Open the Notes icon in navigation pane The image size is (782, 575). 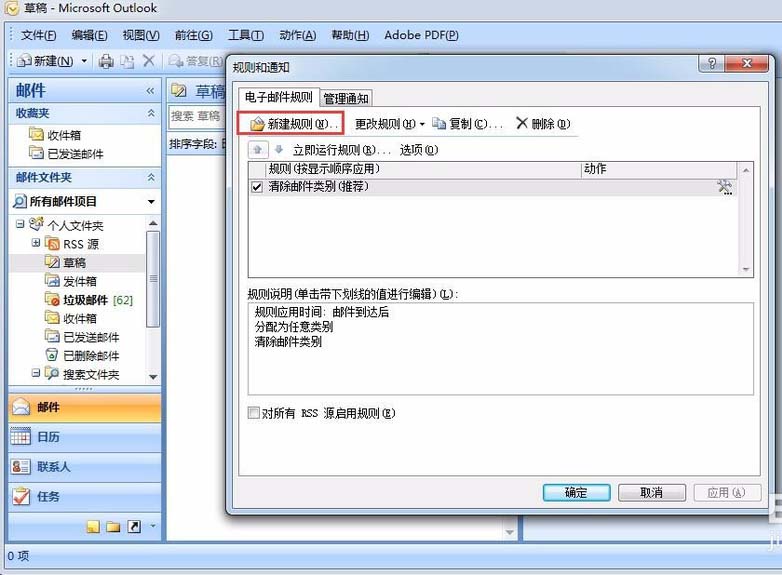[x=93, y=526]
